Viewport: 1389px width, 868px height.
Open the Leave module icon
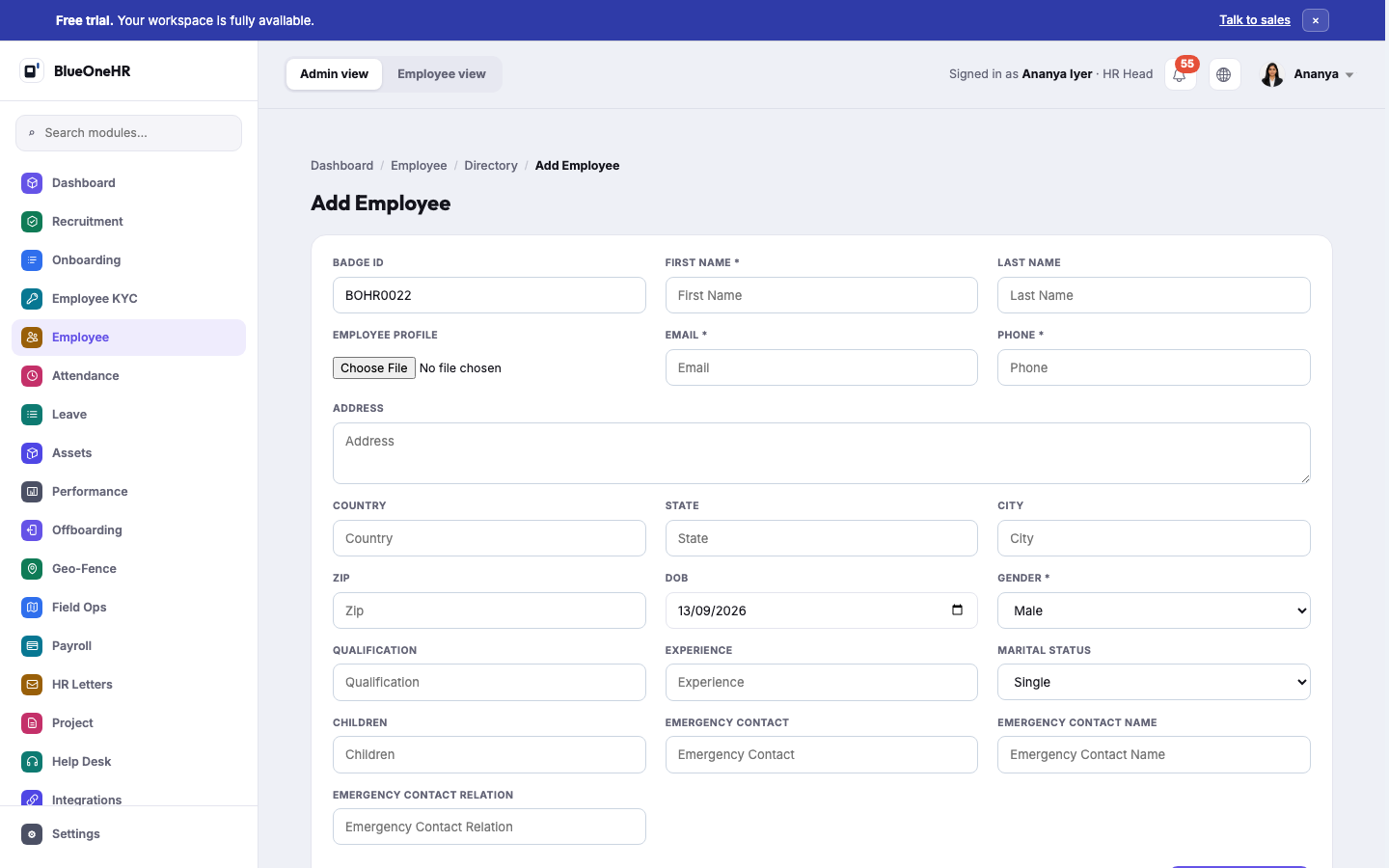(32, 415)
